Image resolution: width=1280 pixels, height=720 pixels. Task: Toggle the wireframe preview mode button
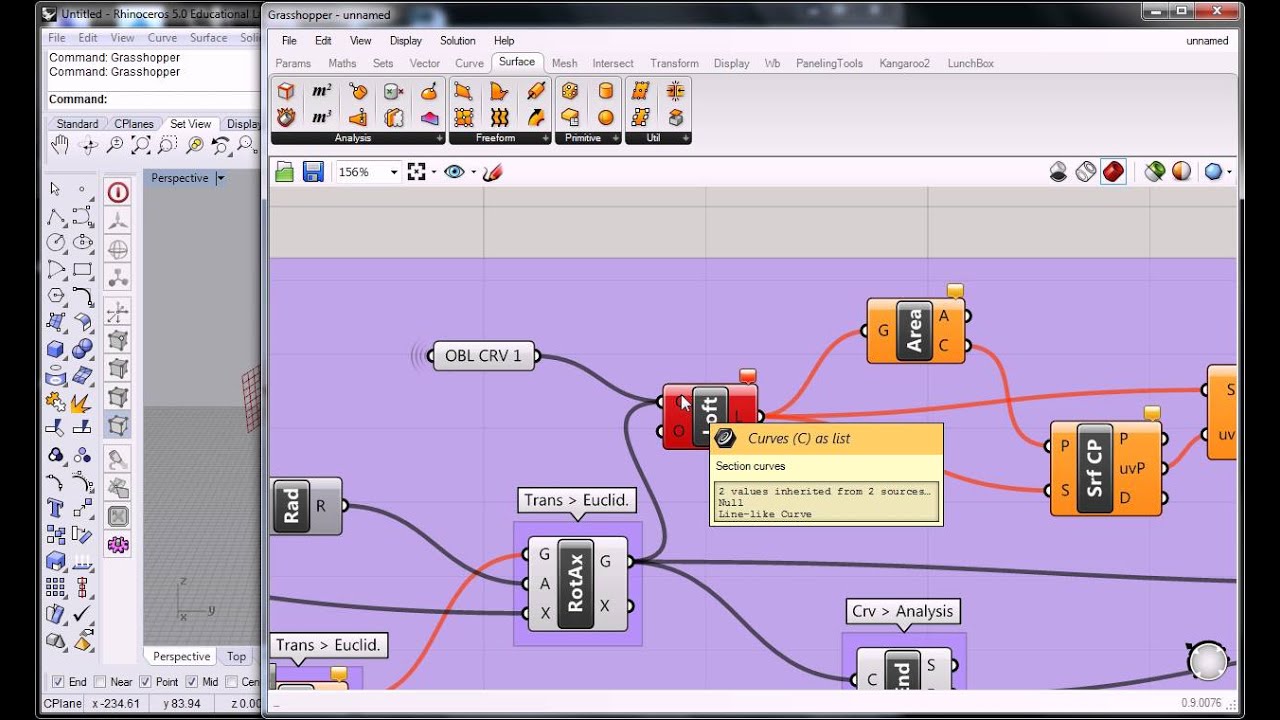coord(1086,172)
